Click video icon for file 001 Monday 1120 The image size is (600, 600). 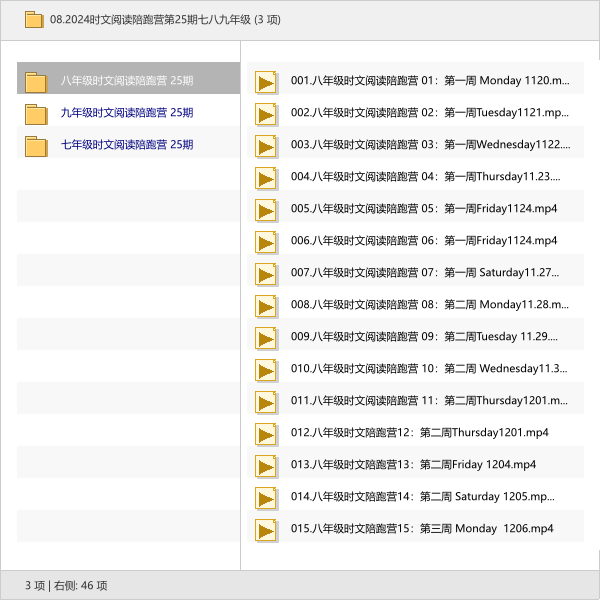(x=265, y=81)
